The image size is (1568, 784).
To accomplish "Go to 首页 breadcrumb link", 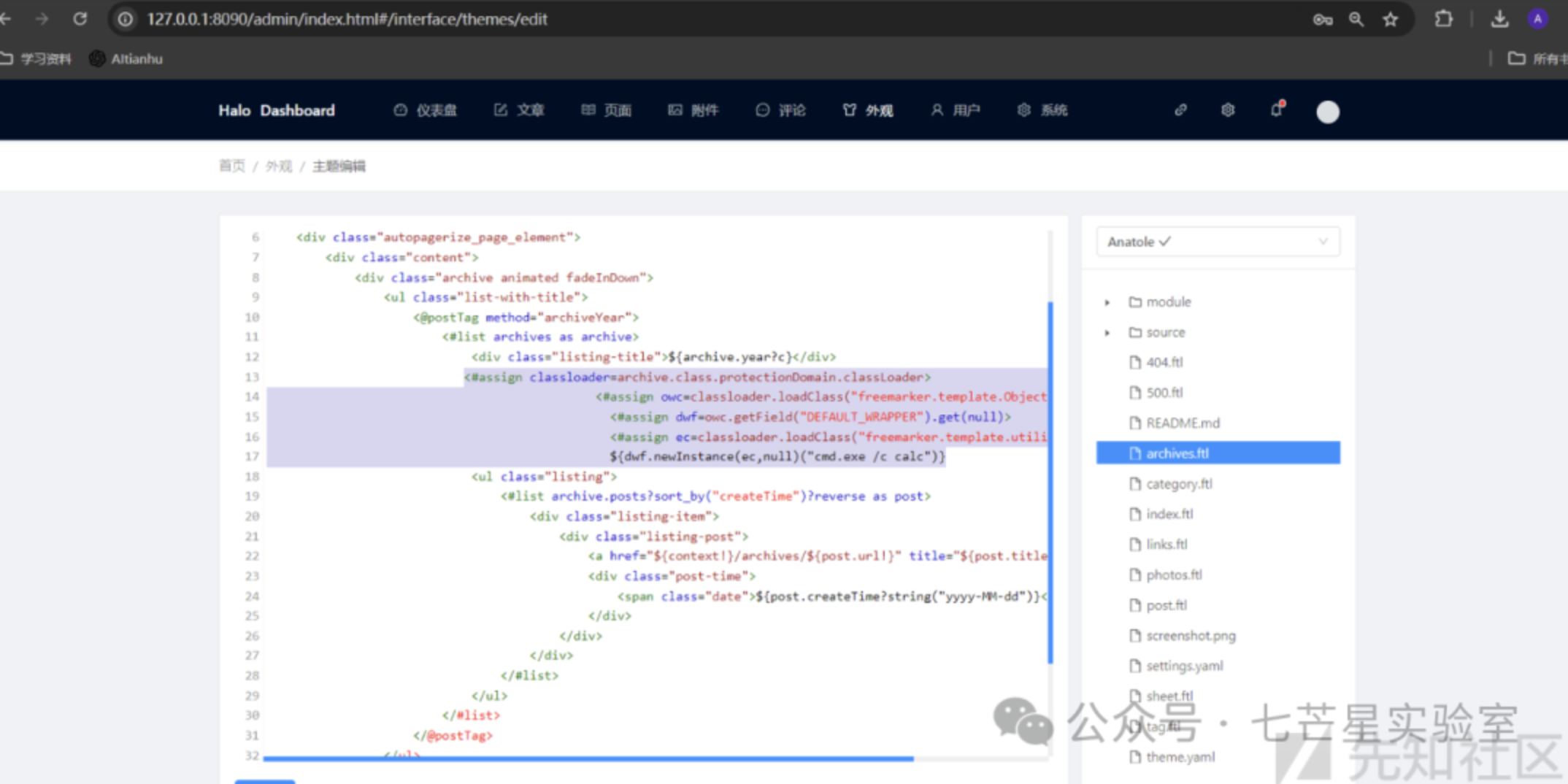I will [x=232, y=166].
